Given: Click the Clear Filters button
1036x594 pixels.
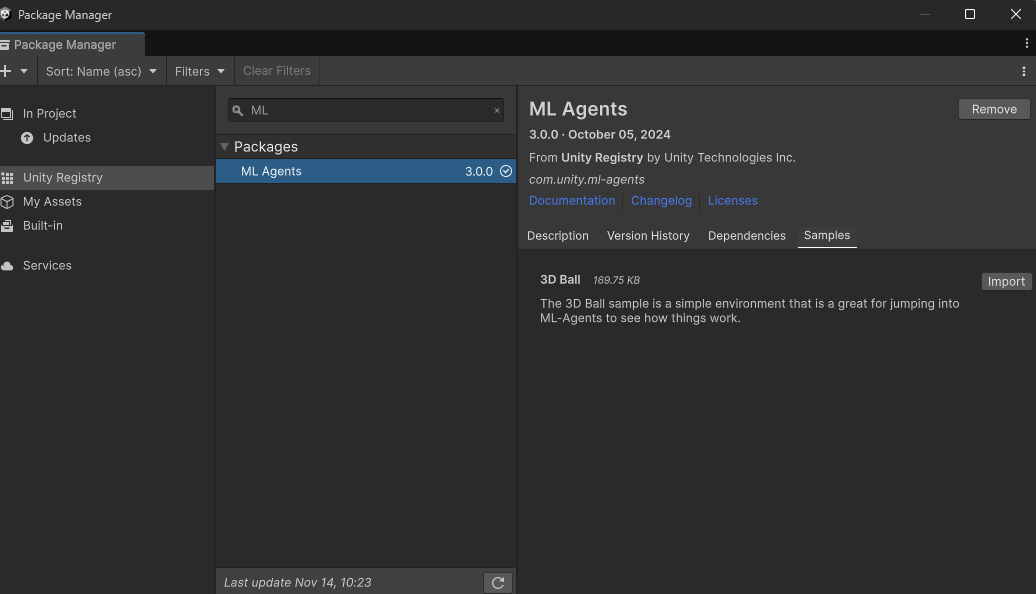Looking at the screenshot, I should tap(276, 71).
